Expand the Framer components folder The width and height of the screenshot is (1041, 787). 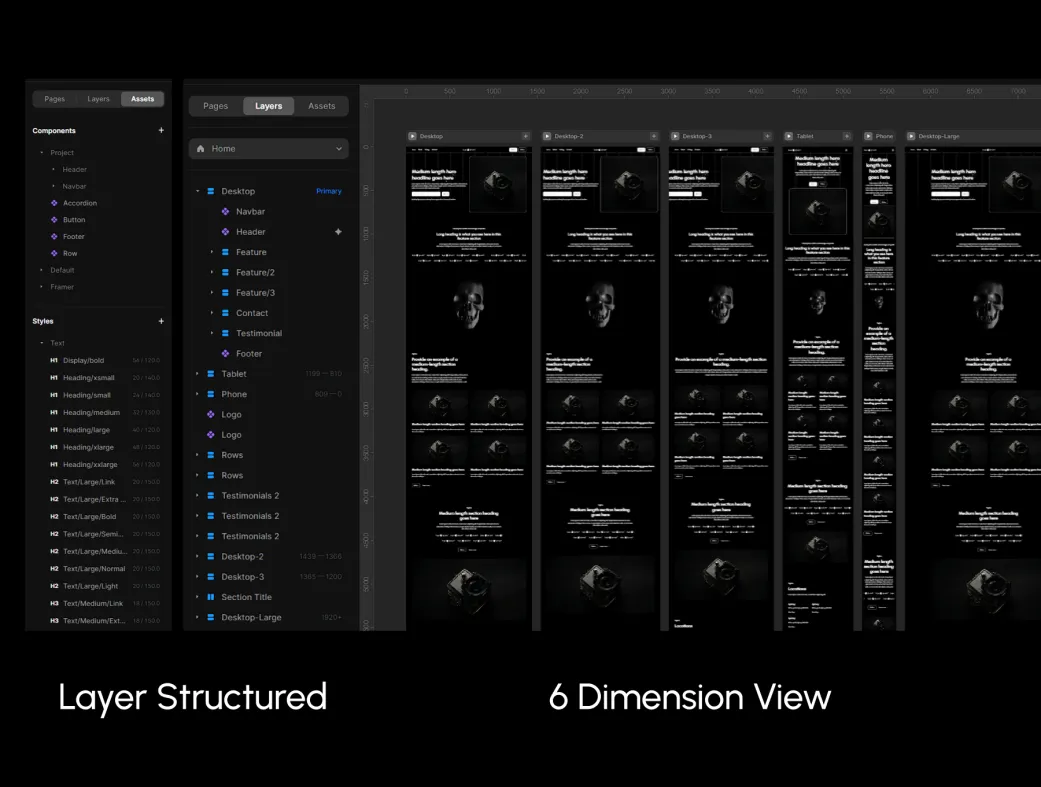[41, 287]
